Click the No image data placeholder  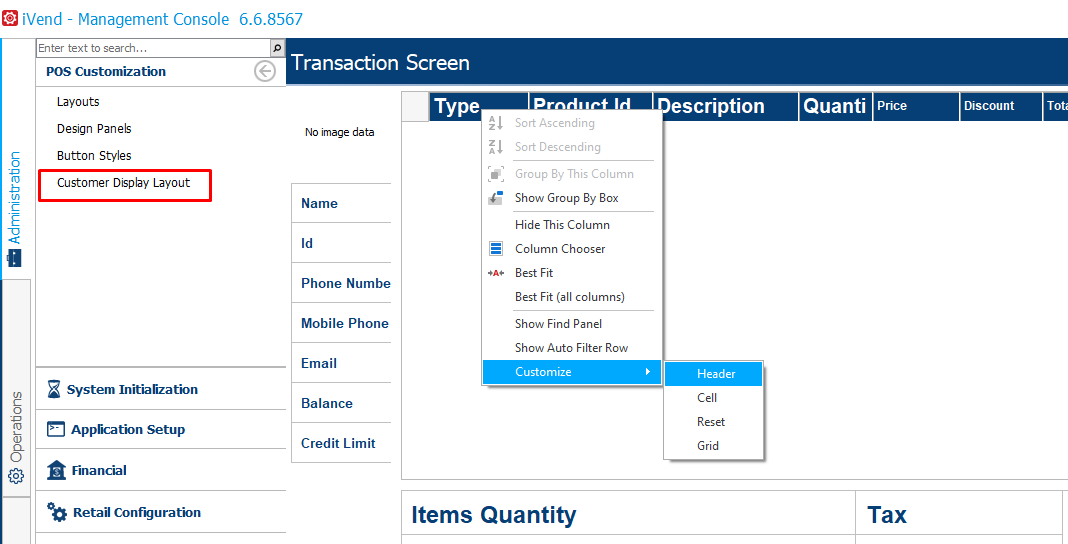(x=339, y=132)
